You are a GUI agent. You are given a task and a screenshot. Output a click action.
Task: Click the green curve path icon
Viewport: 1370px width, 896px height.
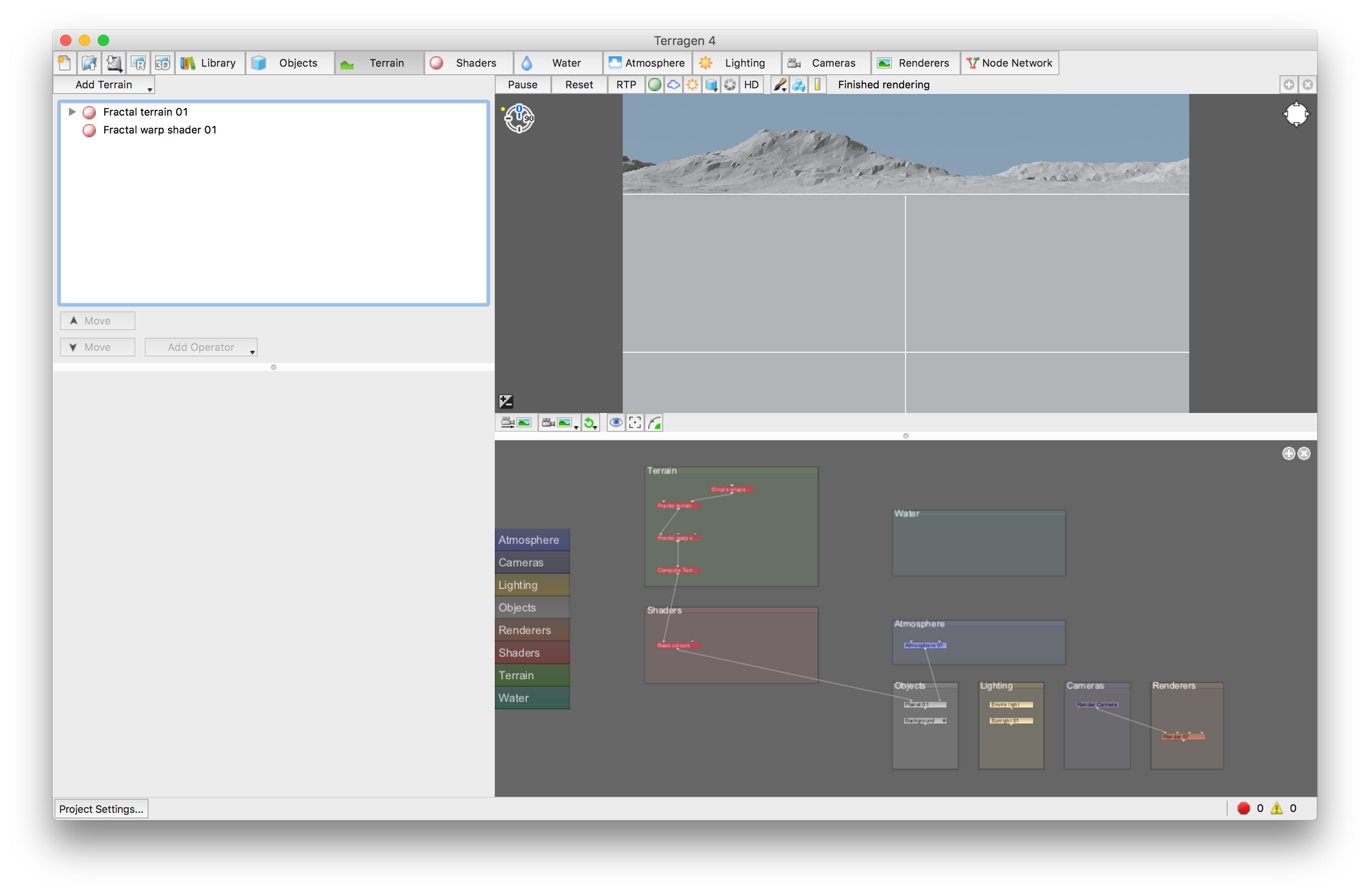pyautogui.click(x=655, y=423)
